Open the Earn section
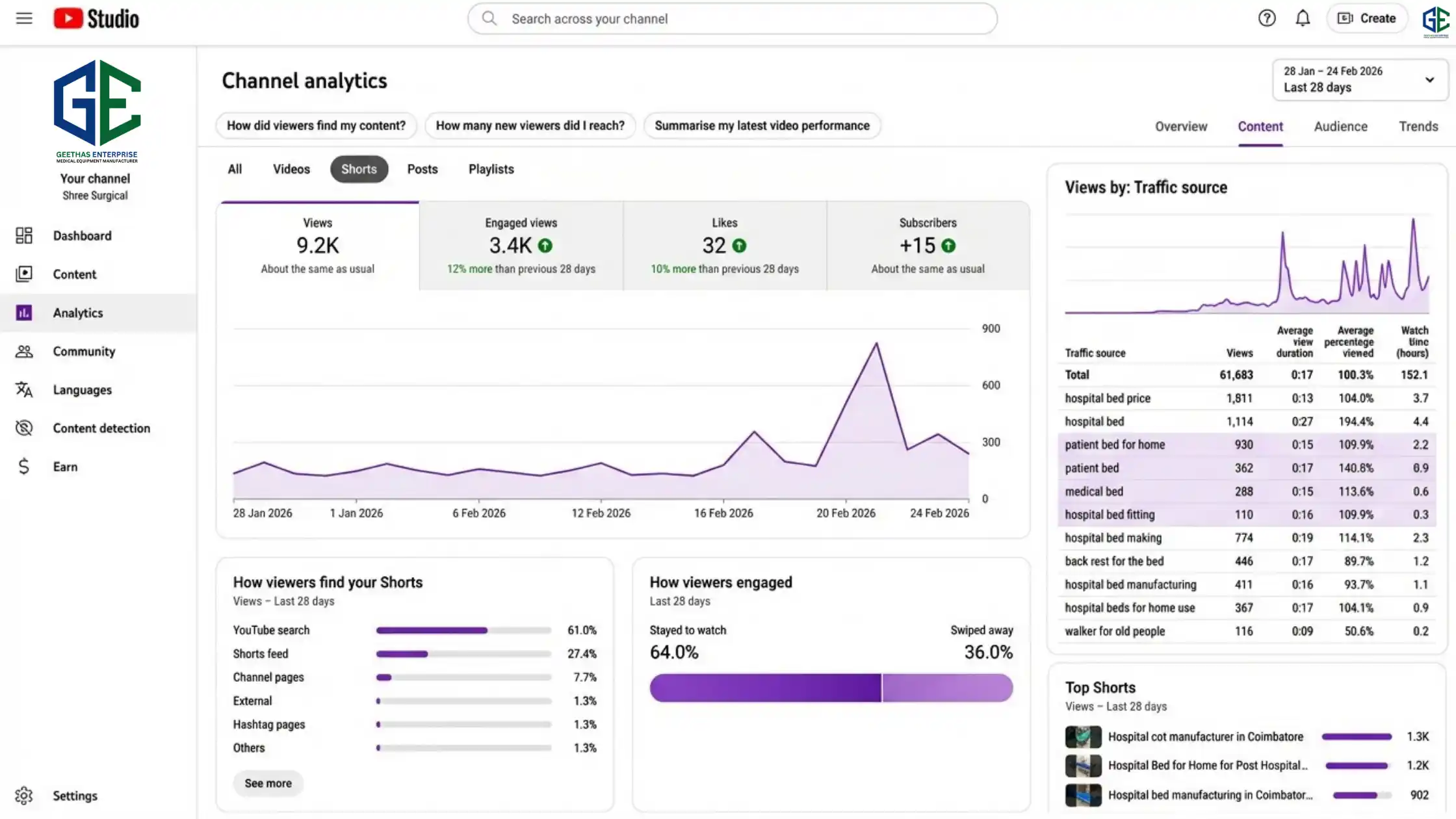Screen dimensions: 1456x819 65,466
